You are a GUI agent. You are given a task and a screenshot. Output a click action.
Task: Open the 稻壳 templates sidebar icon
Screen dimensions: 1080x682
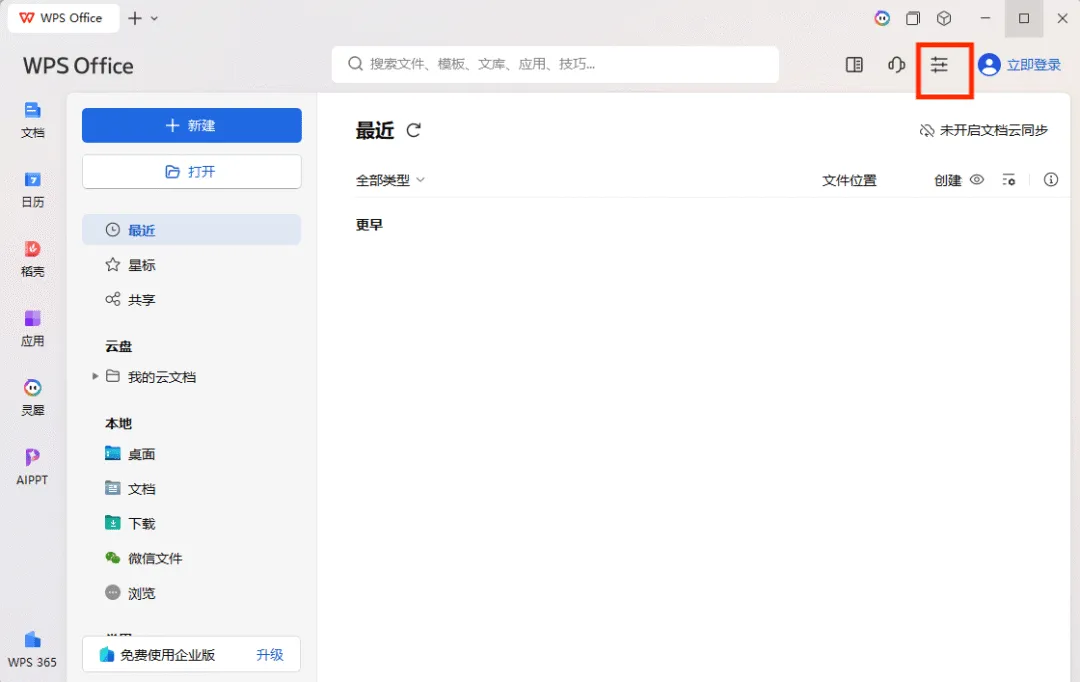pyautogui.click(x=32, y=259)
